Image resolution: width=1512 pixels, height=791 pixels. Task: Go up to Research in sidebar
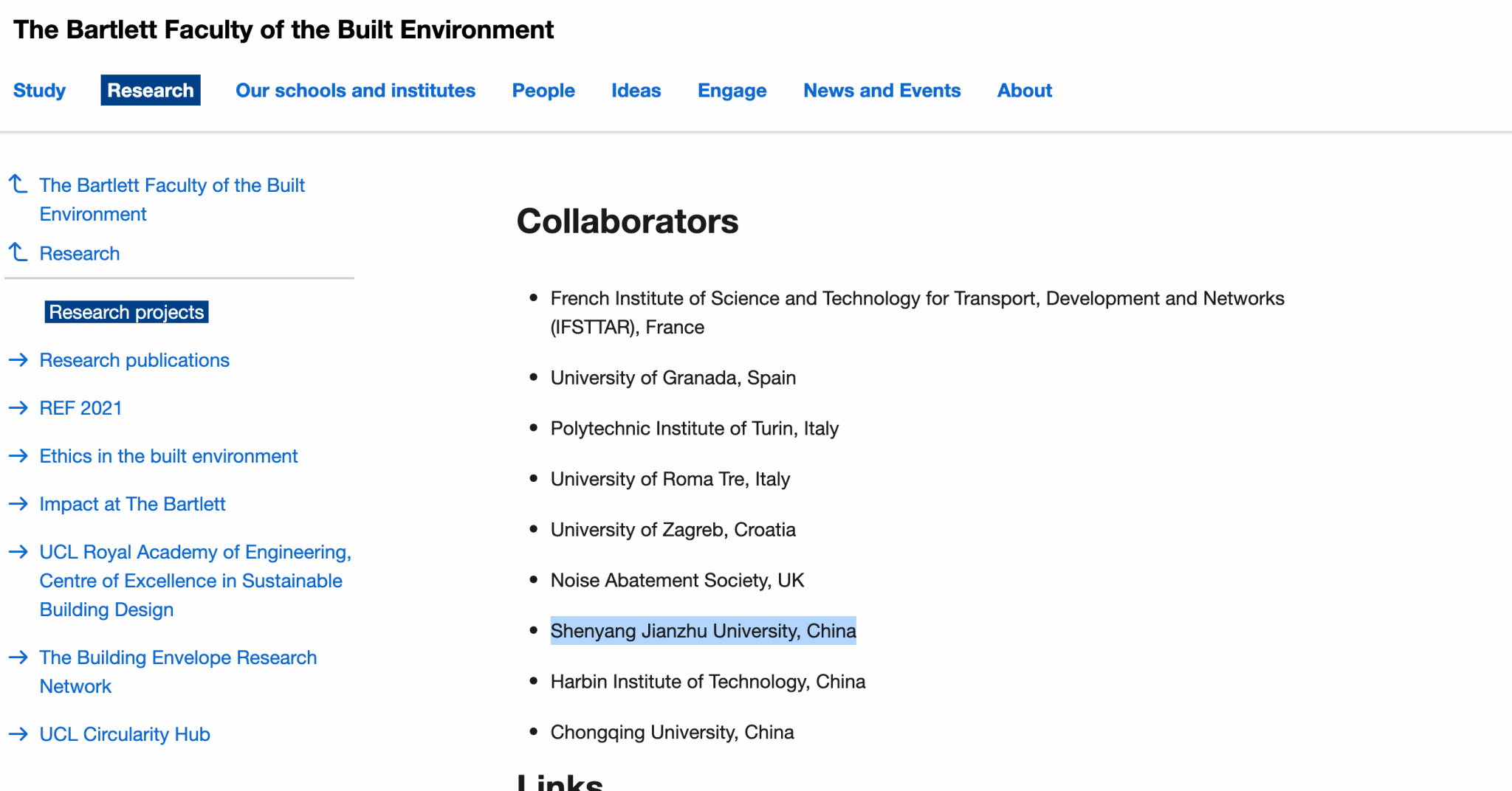click(80, 253)
